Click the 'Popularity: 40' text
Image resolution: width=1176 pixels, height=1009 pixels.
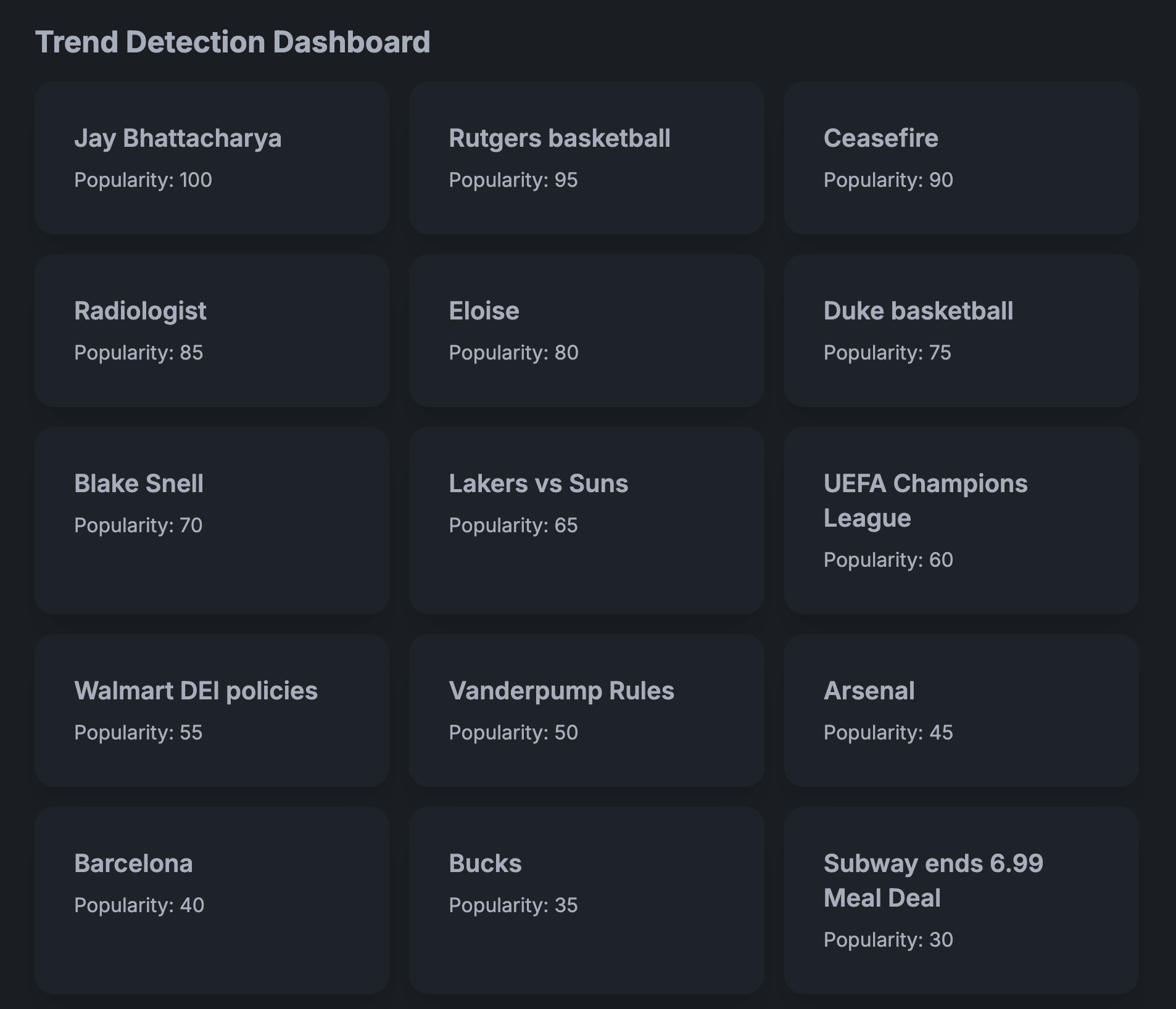click(139, 905)
